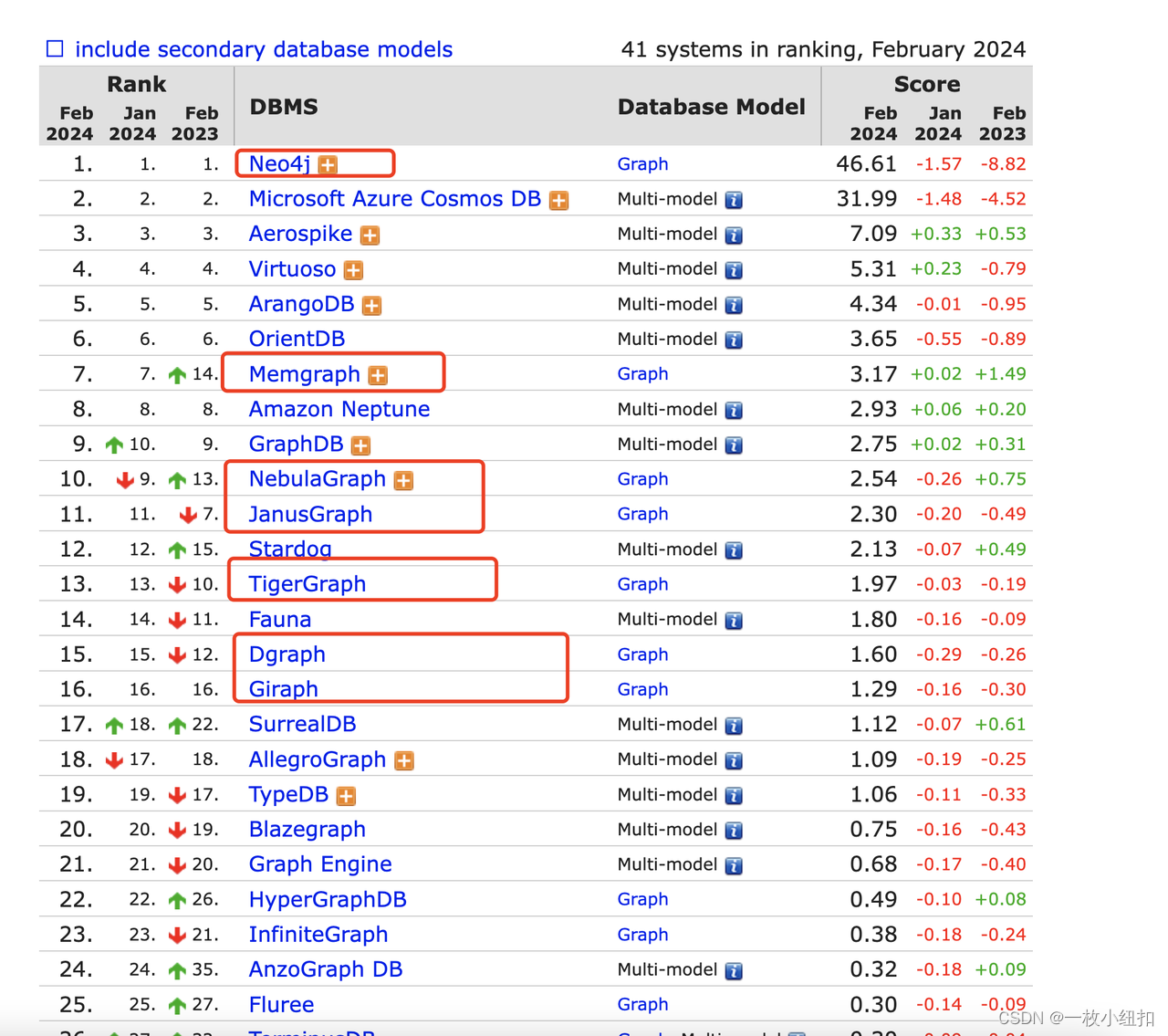Open the Dgraph link
Image resolution: width=1168 pixels, height=1036 pixels.
coord(287,654)
